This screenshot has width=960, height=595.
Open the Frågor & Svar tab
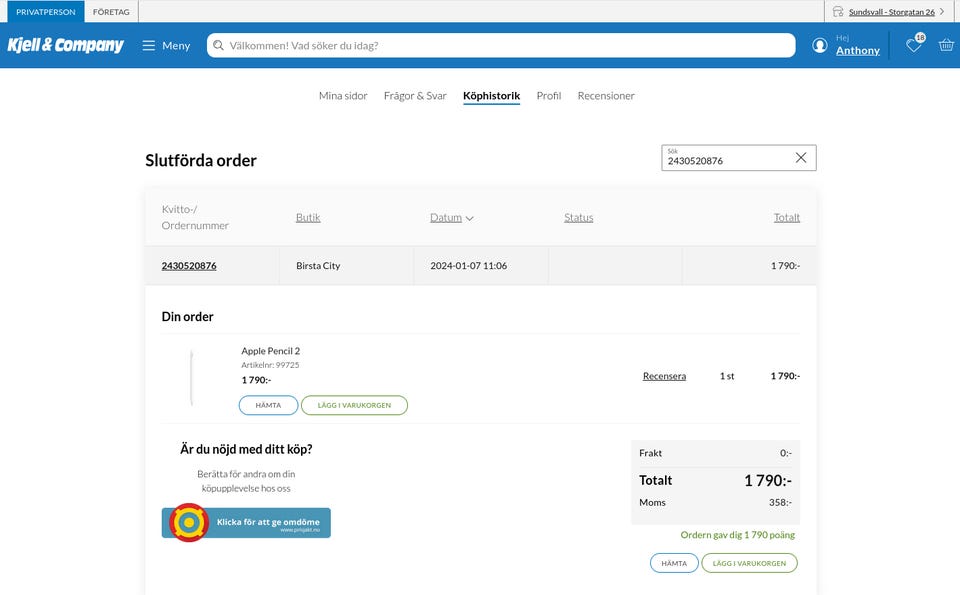(x=415, y=96)
